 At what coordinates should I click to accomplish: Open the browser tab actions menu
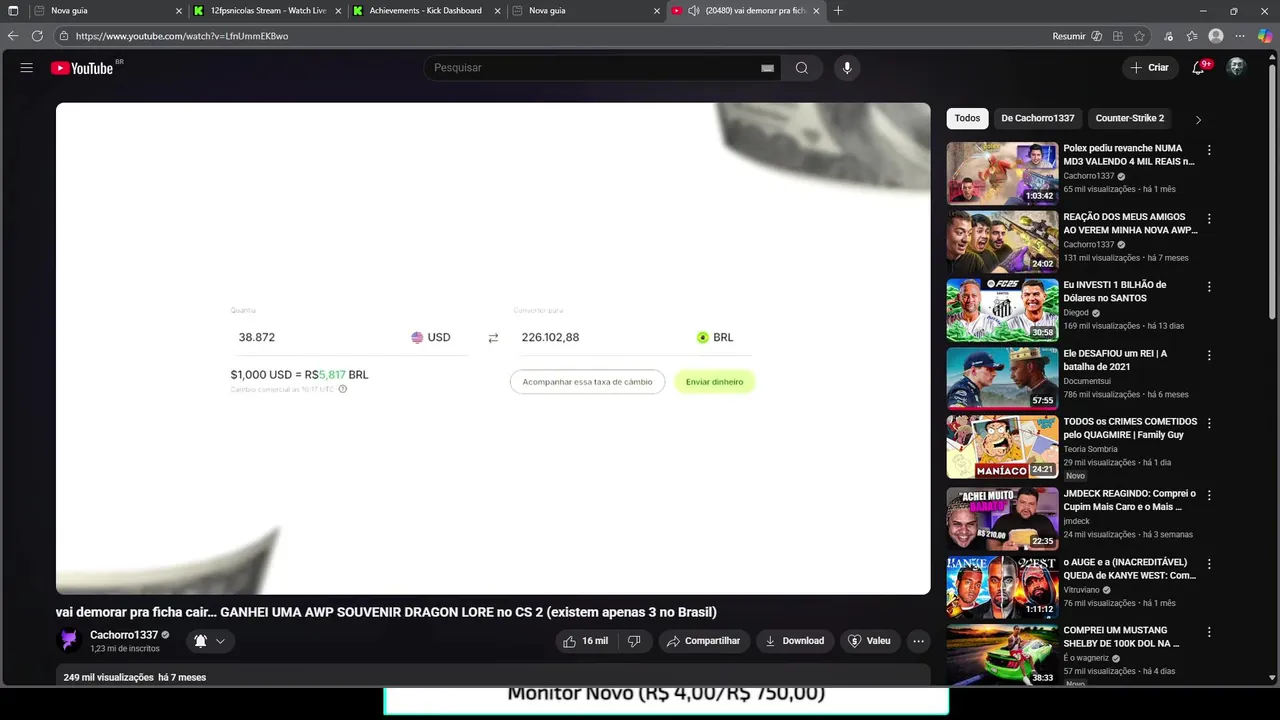coord(13,11)
